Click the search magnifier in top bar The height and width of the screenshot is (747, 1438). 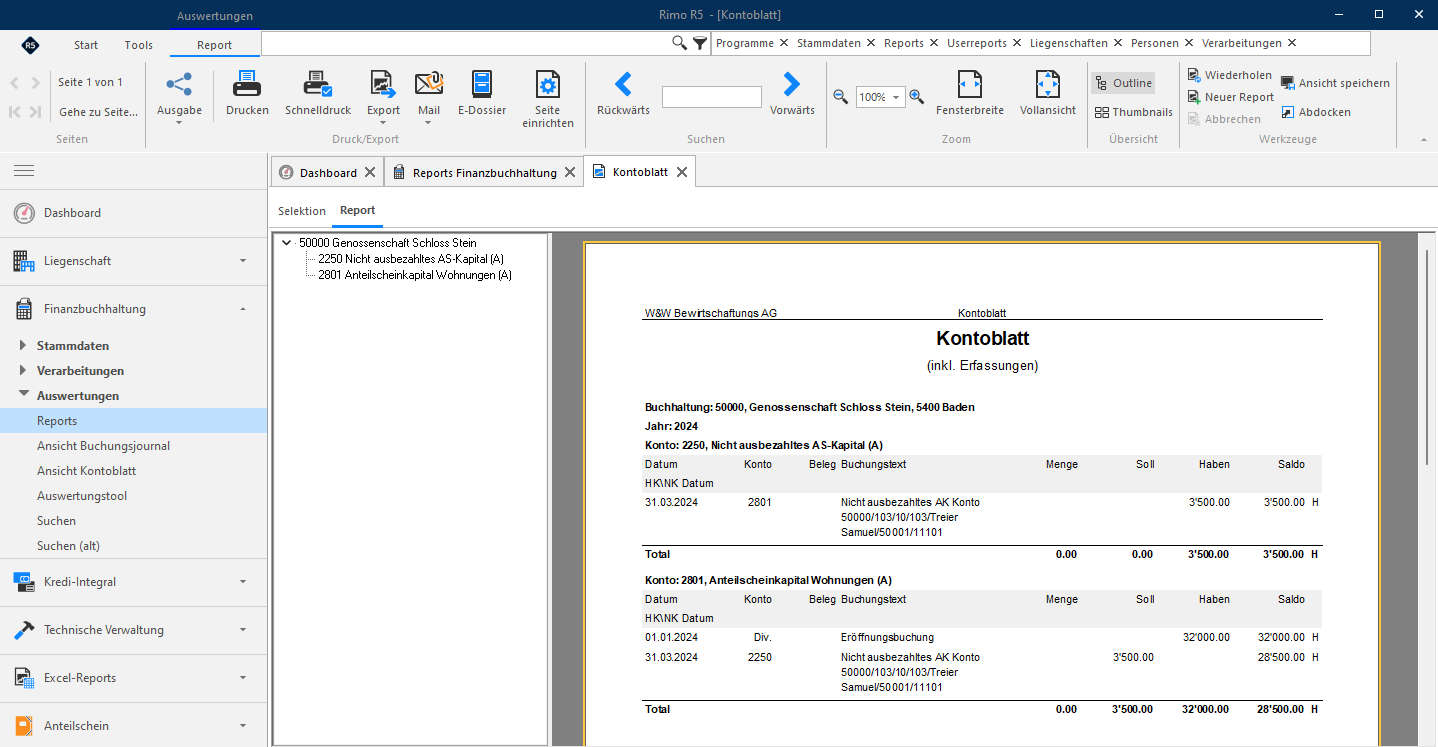[680, 43]
